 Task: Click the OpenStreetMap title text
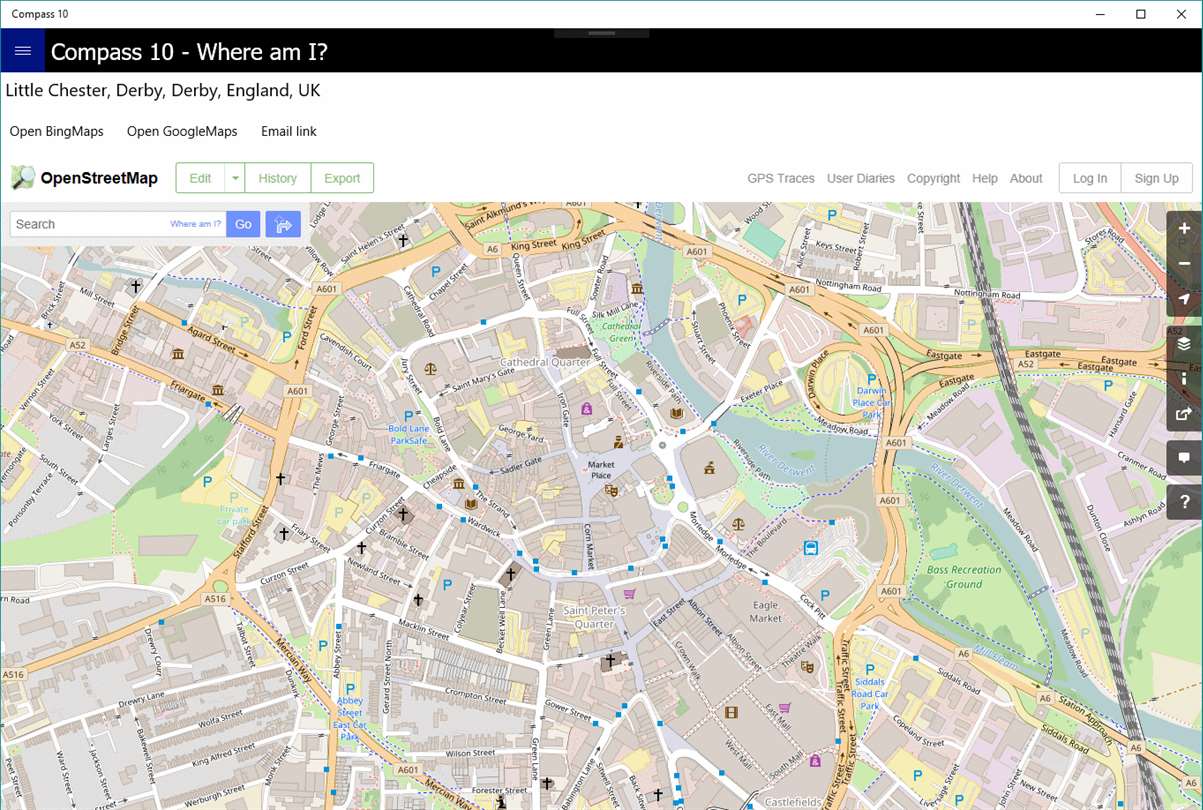pos(99,178)
